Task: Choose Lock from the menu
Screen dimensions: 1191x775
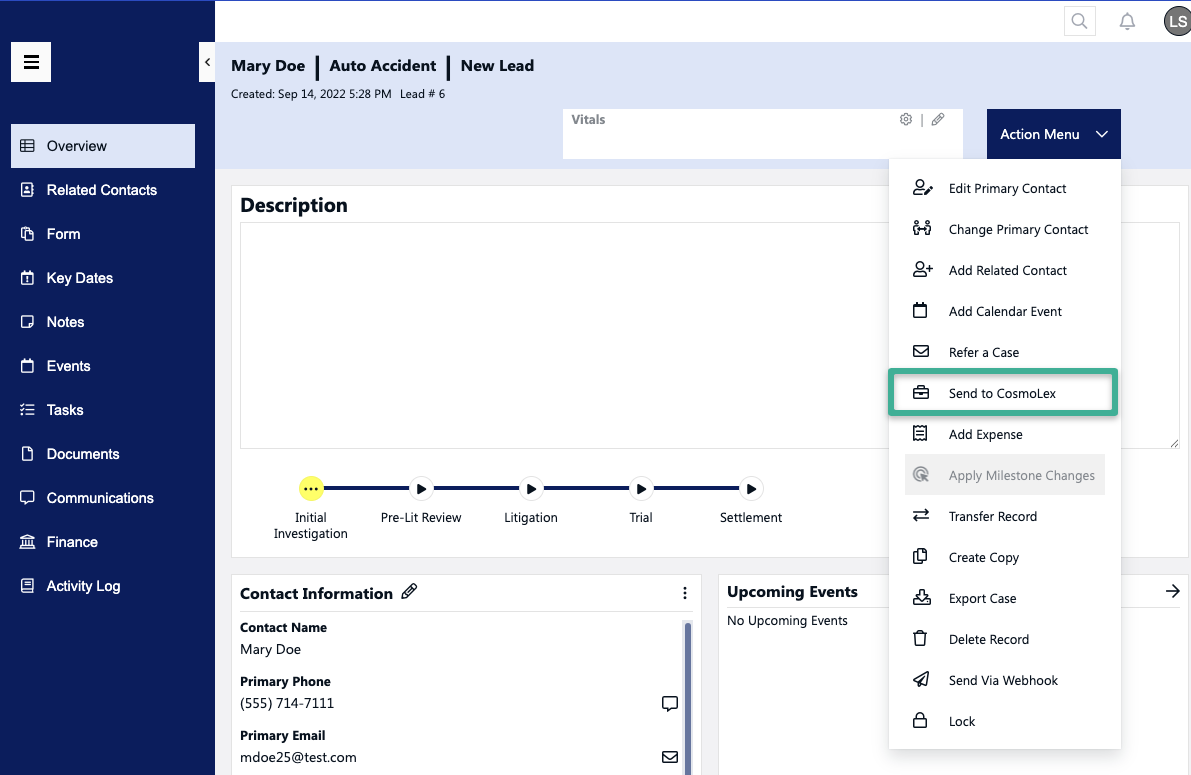Action: click(1004, 722)
